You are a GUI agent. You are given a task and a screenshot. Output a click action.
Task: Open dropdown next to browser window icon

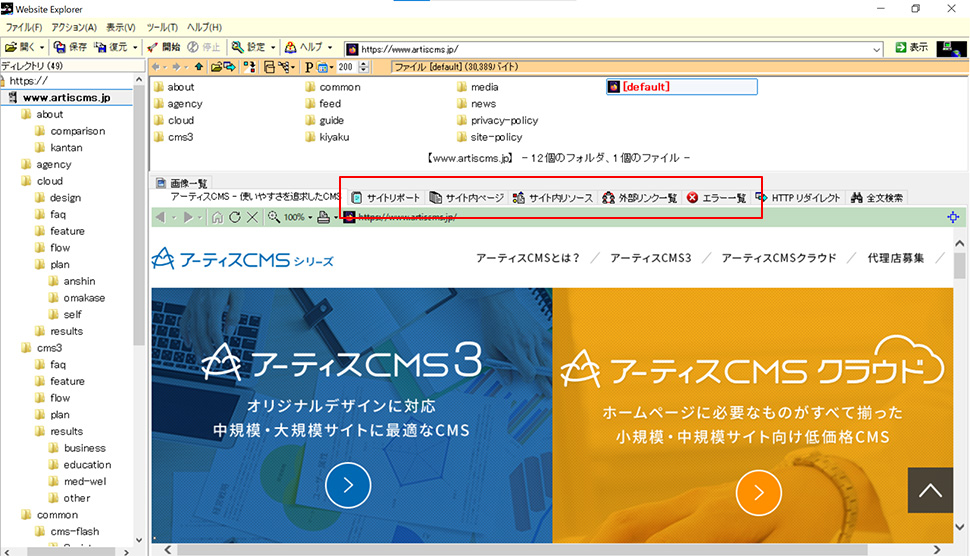(x=332, y=67)
